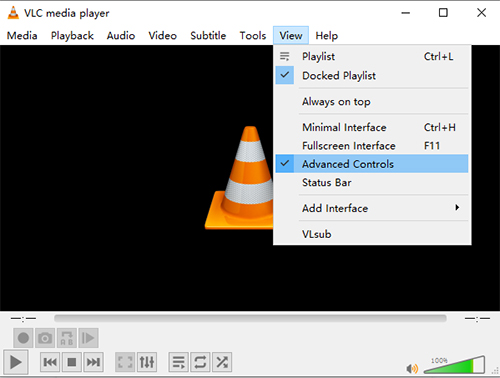Open the Tools menu

pyautogui.click(x=253, y=36)
